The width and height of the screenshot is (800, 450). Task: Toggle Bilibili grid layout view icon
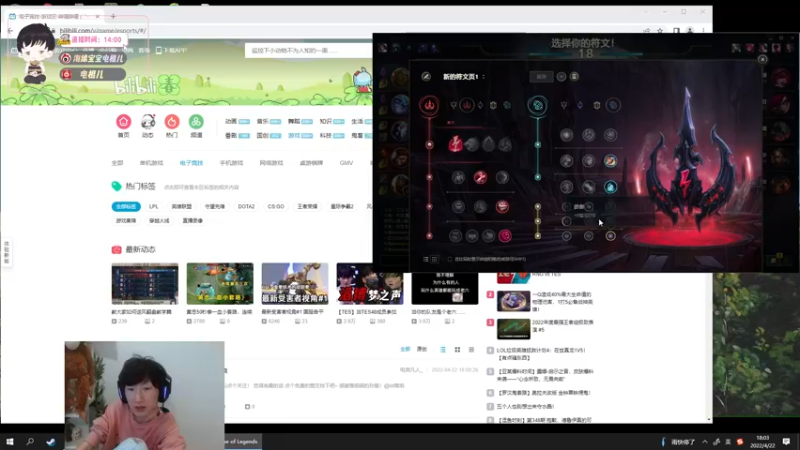point(457,349)
